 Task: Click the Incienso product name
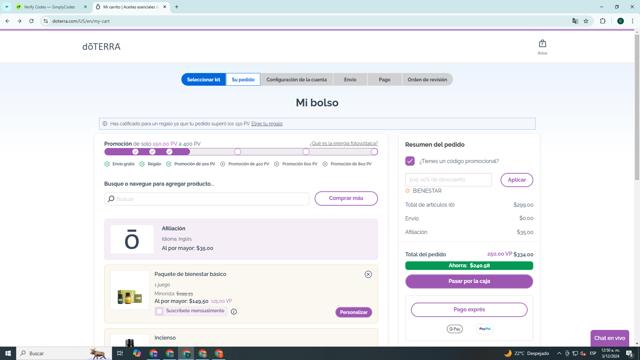165,338
